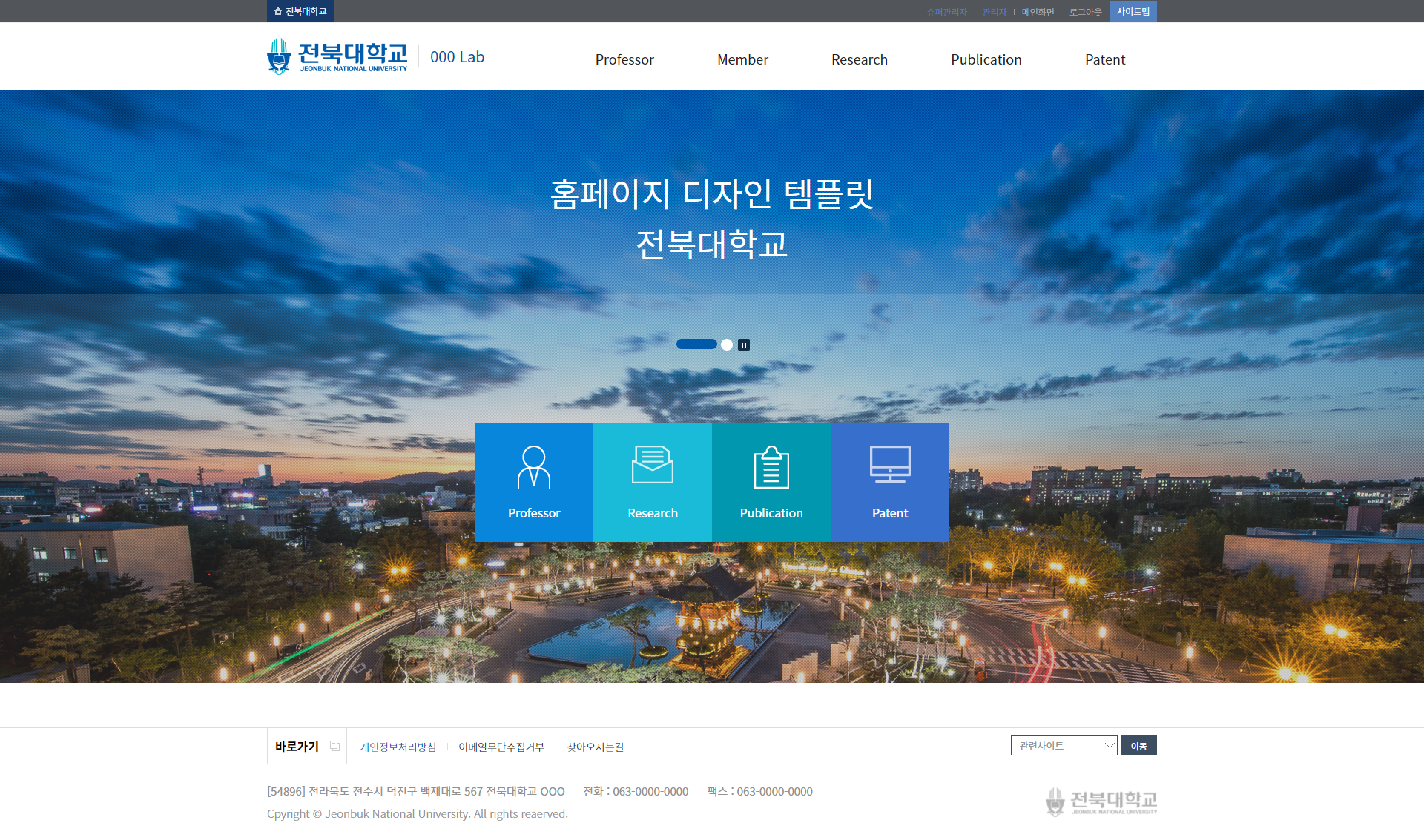Click the Jeonbuk National University header logo
Image resolution: width=1424 pixels, height=840 pixels.
pyautogui.click(x=338, y=56)
